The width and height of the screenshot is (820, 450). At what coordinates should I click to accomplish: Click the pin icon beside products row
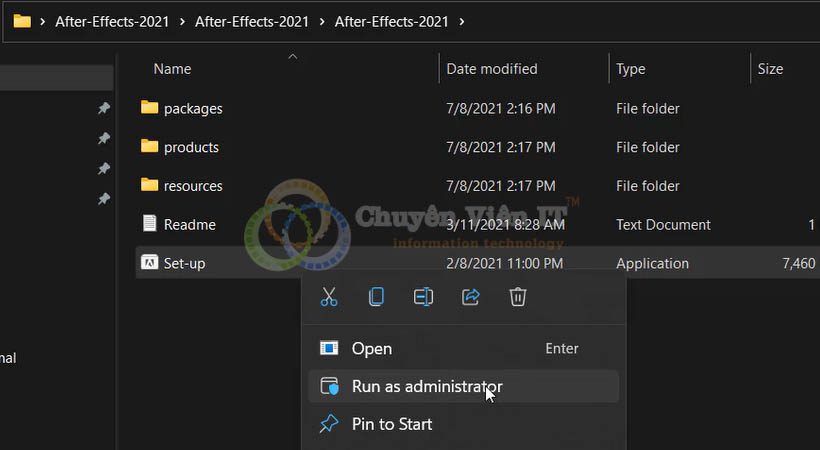point(104,139)
